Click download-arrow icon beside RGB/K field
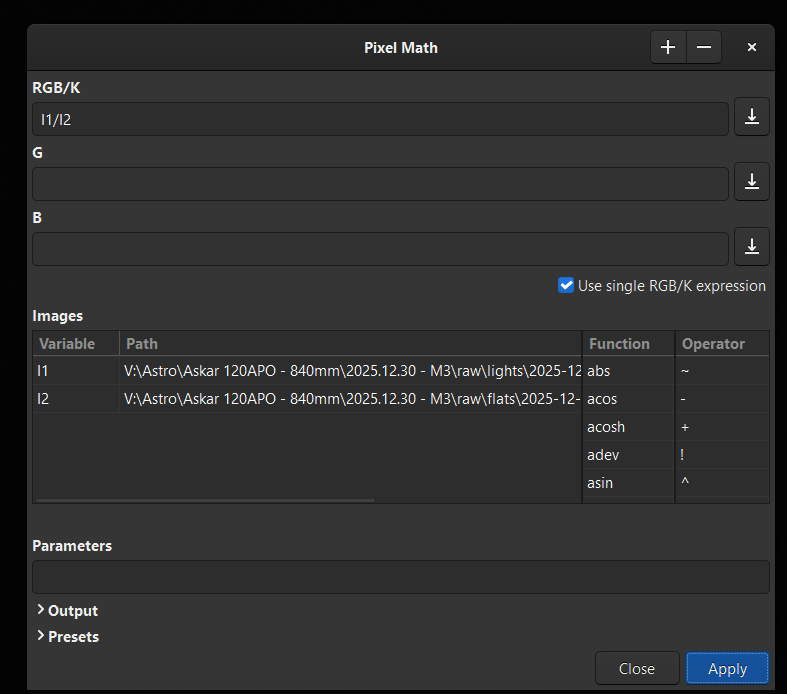The height and width of the screenshot is (694, 787). (751, 116)
